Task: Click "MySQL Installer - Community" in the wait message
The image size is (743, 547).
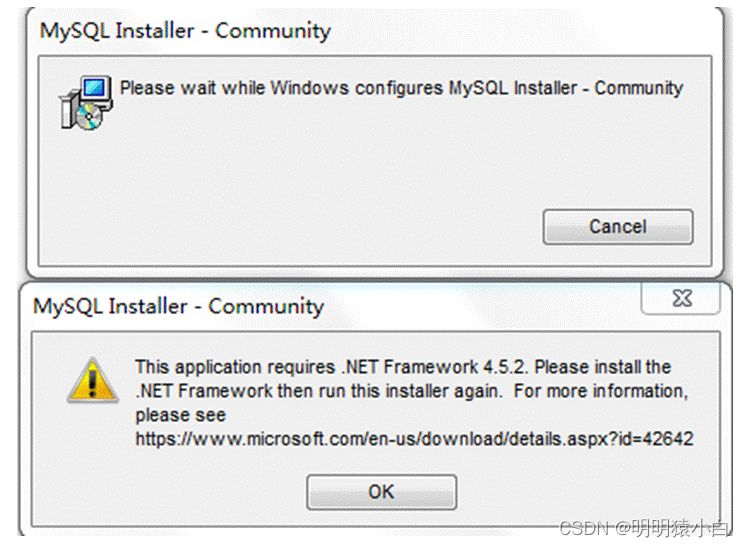Action: (565, 88)
